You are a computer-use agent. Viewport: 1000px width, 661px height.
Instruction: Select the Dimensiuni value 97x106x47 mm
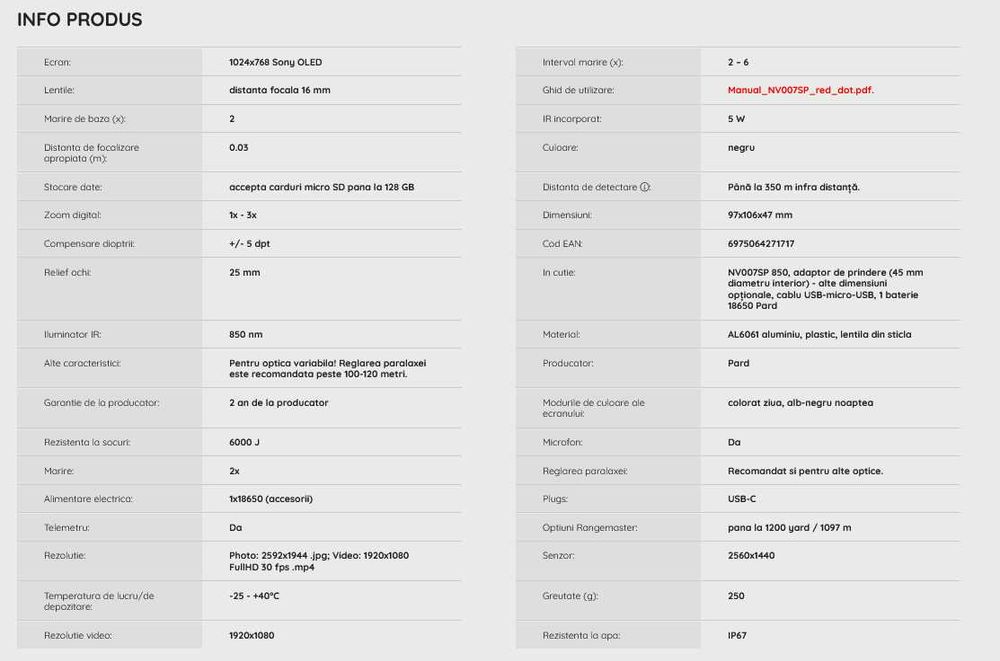point(760,215)
